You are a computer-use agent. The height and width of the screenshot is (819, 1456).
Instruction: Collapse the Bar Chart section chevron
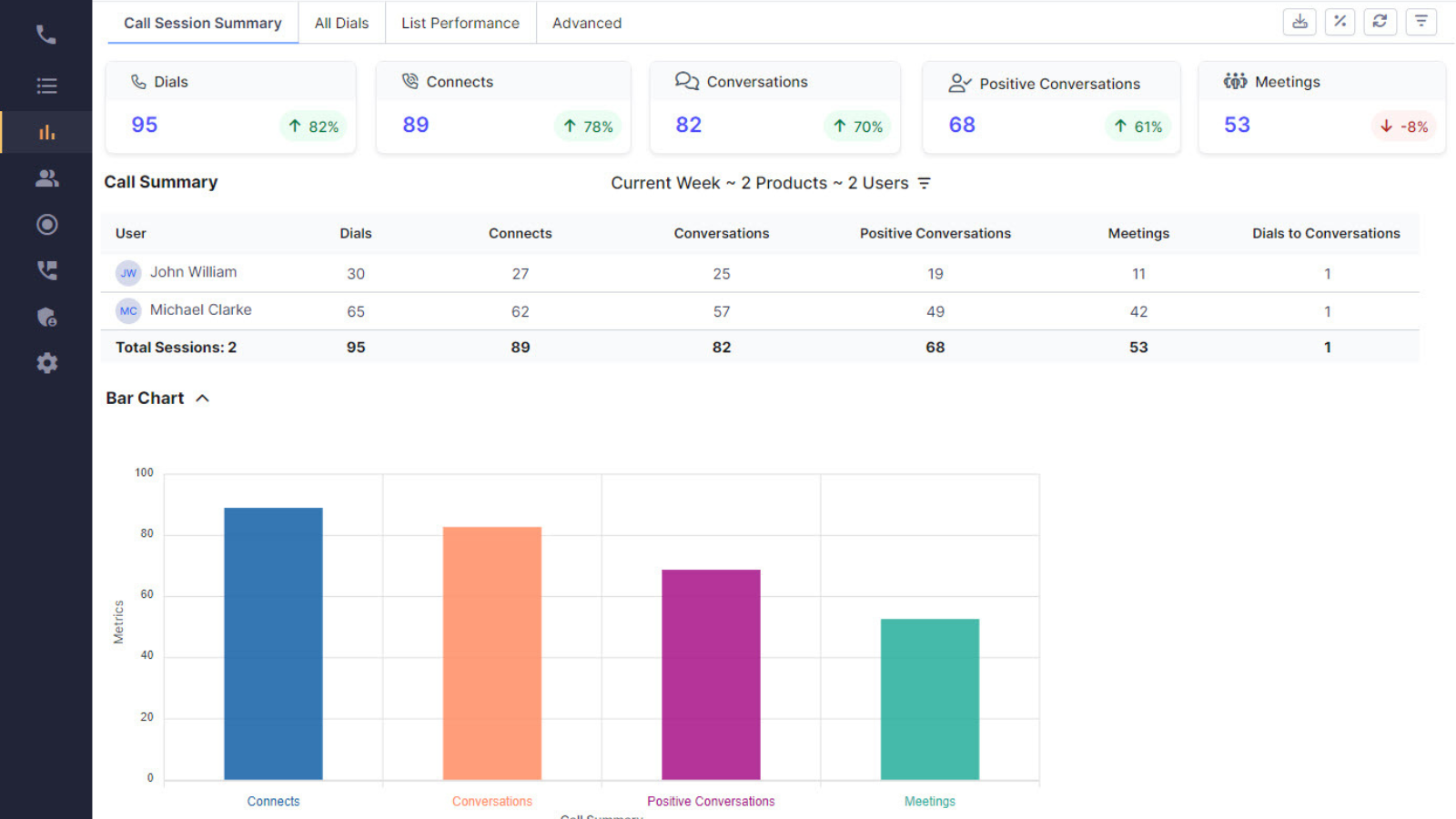pos(202,399)
